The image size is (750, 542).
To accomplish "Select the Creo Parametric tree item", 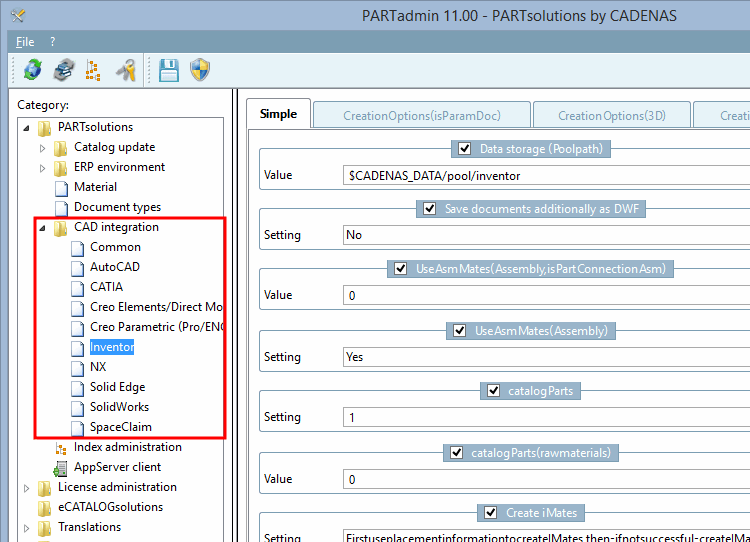I will [x=156, y=327].
